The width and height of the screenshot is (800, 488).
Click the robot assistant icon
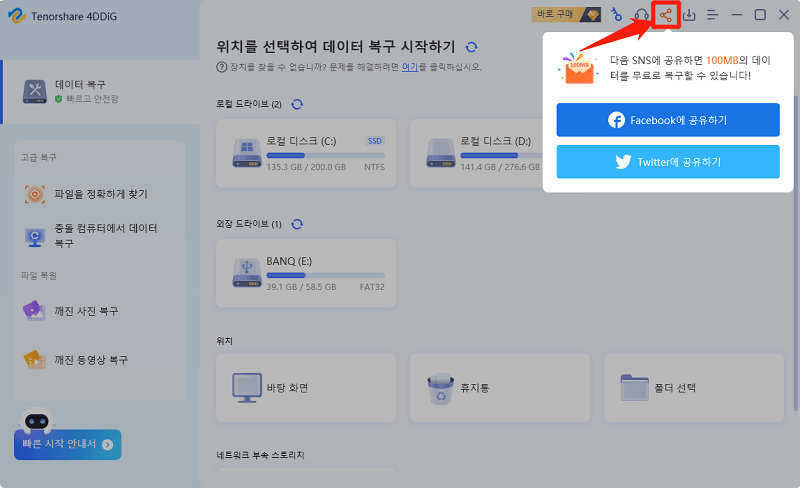[37, 420]
